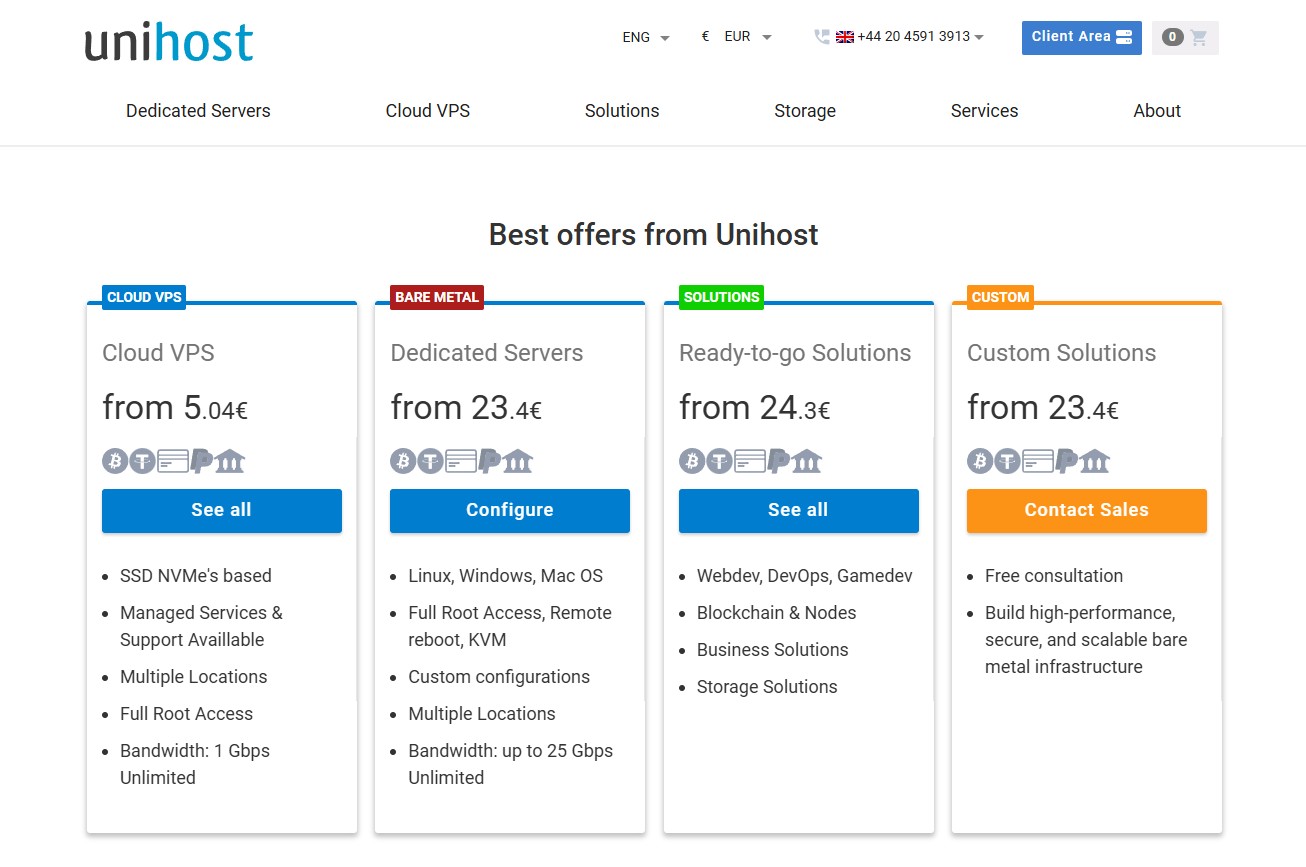Expand the ENG language dropdown
This screenshot has height=867, width=1306.
click(645, 37)
